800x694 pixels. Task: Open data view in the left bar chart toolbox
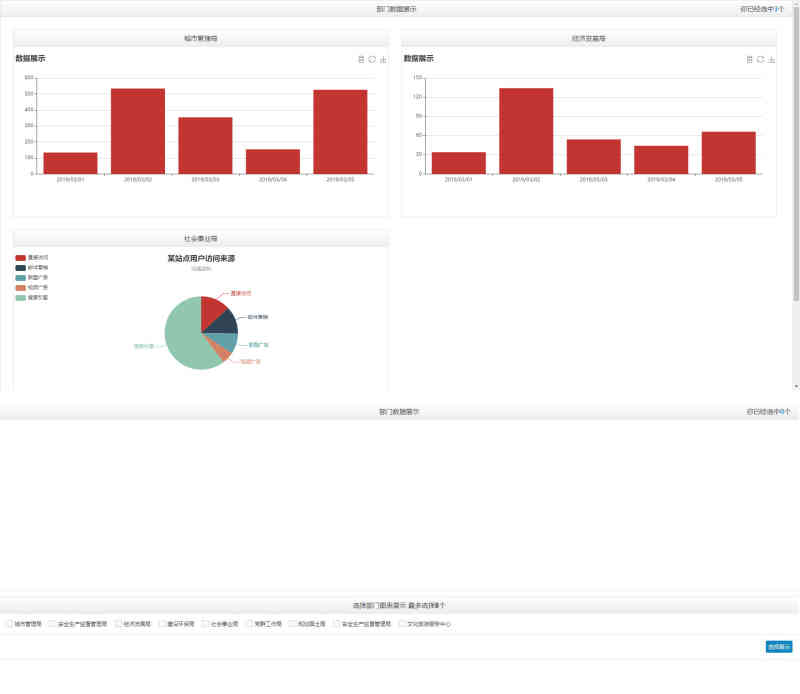click(361, 60)
